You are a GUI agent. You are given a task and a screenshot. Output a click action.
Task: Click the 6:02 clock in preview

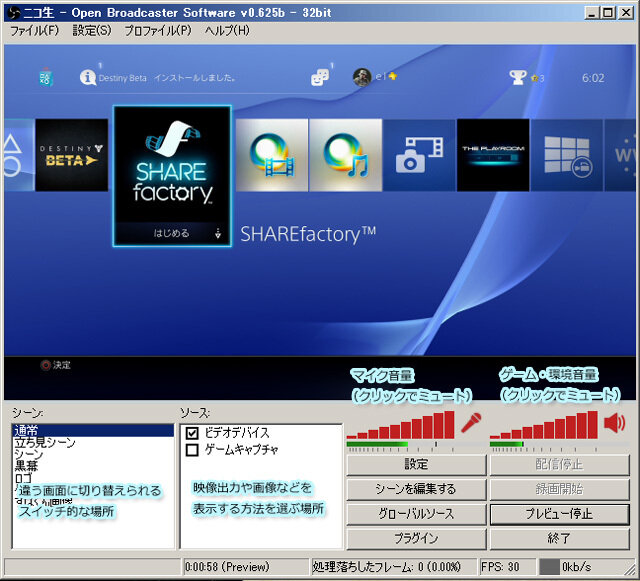point(593,78)
